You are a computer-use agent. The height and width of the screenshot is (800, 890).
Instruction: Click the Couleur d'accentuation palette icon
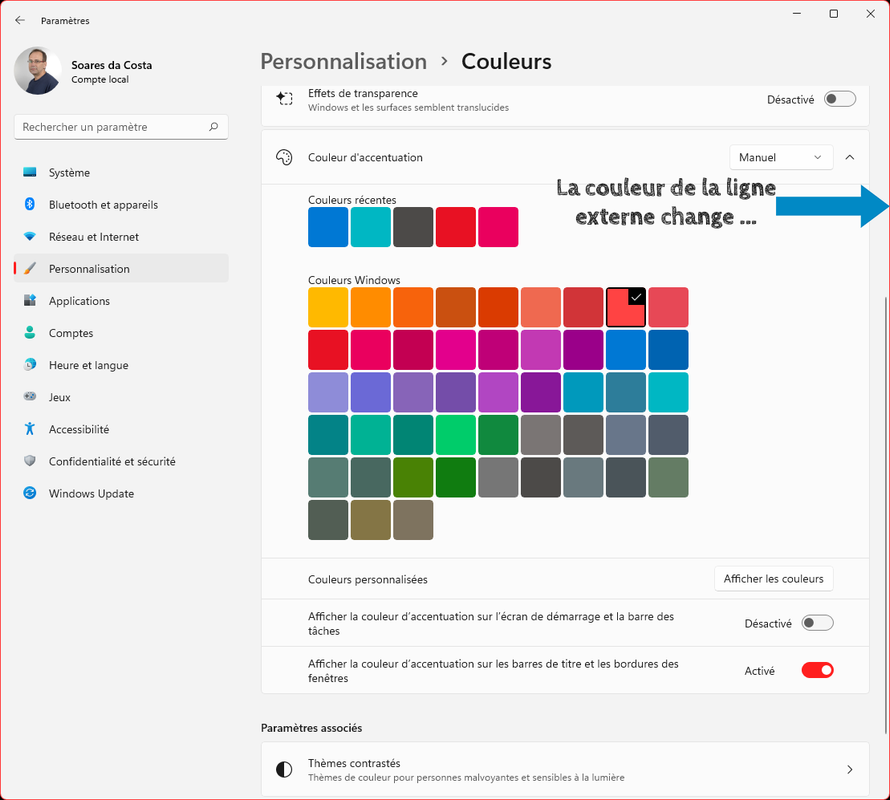284,157
